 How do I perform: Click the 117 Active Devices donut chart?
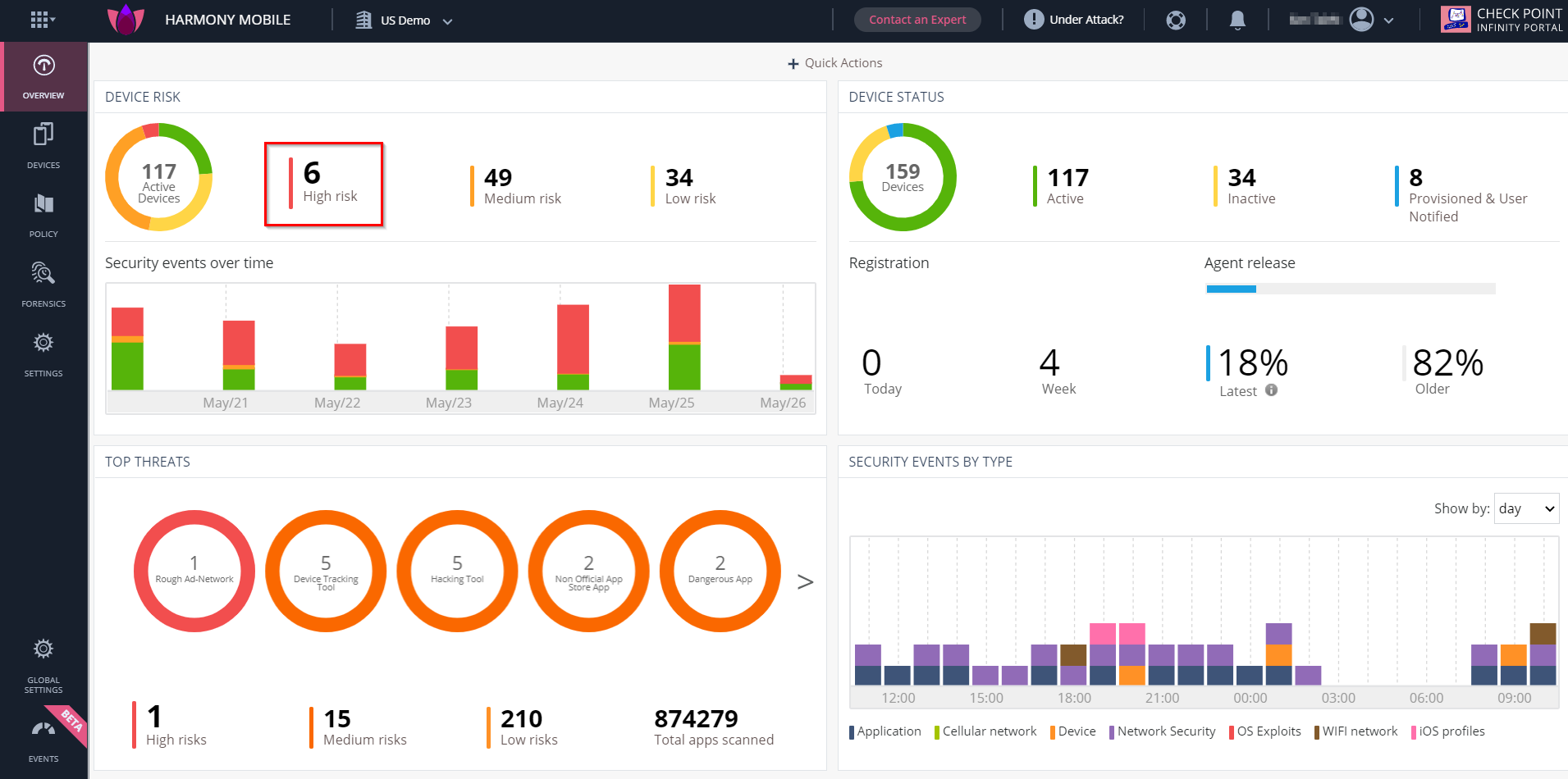(x=158, y=177)
